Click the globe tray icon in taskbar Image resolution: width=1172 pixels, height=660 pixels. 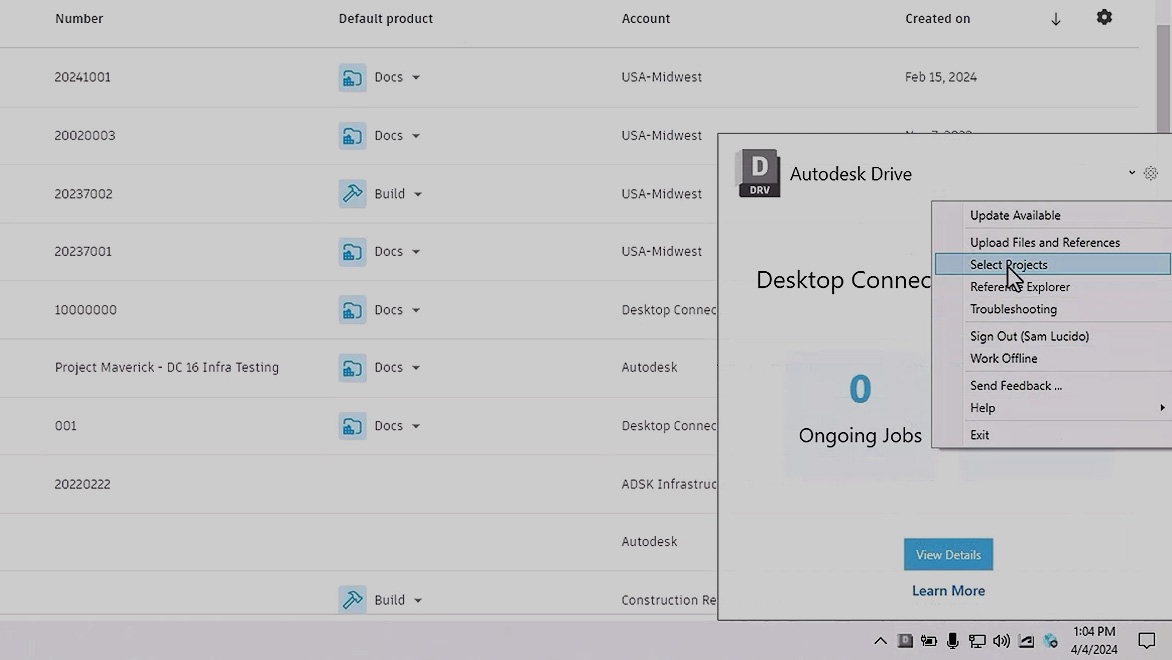point(1050,641)
